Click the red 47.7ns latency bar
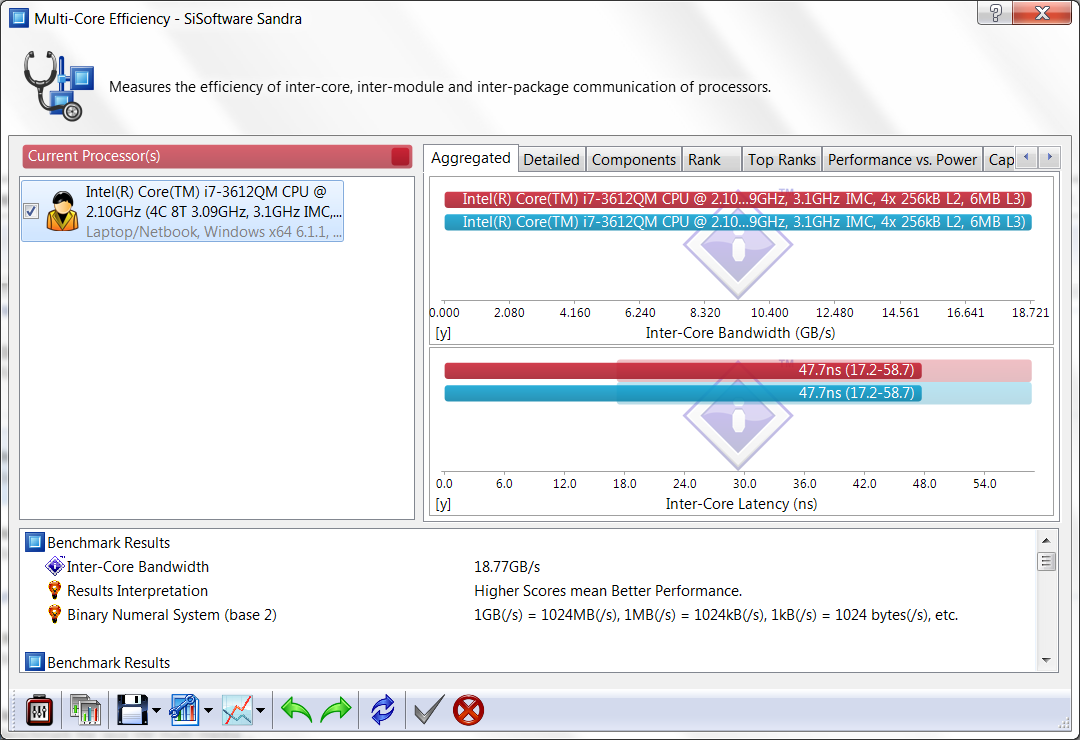The height and width of the screenshot is (740, 1080). (x=683, y=370)
